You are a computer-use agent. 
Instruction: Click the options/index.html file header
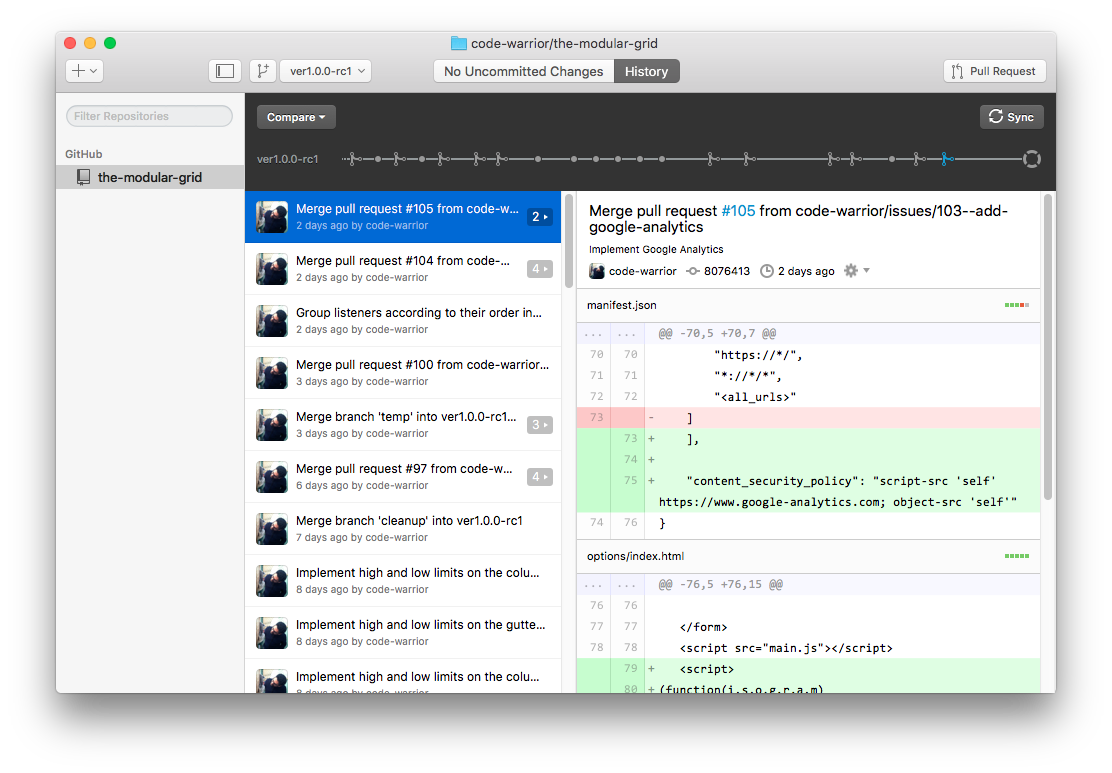coord(808,557)
